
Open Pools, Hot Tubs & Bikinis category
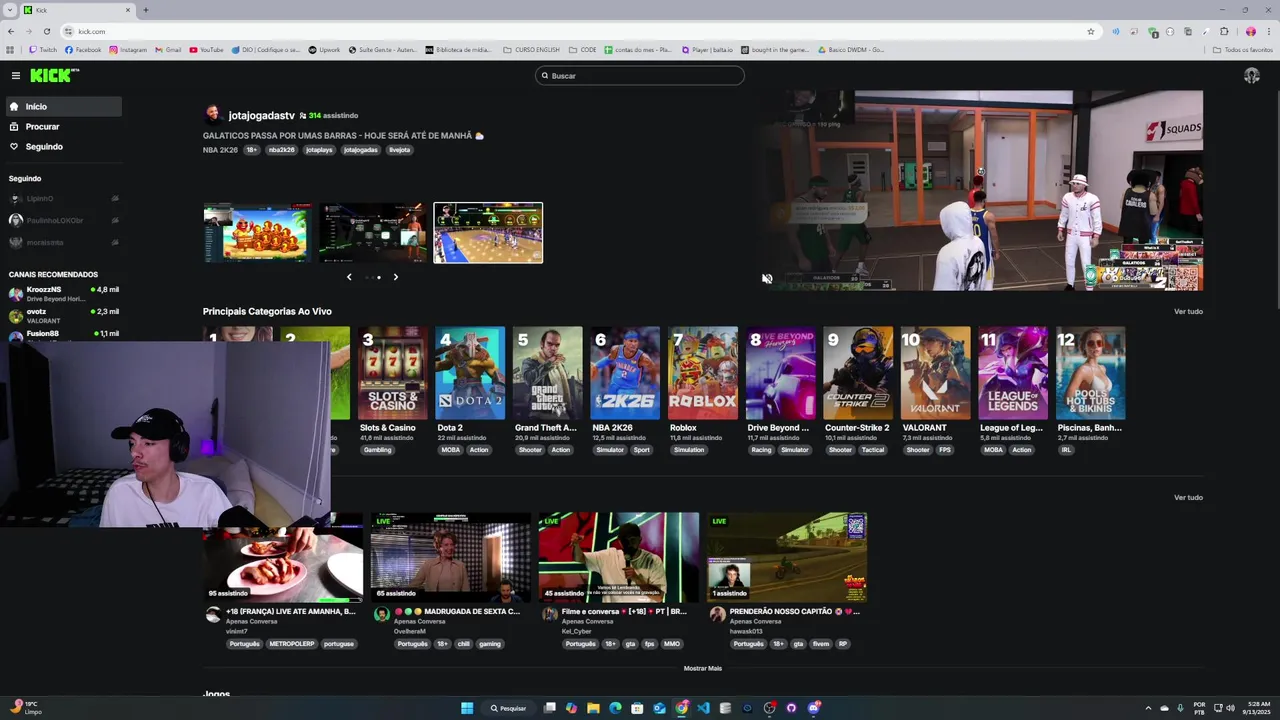coord(1091,373)
